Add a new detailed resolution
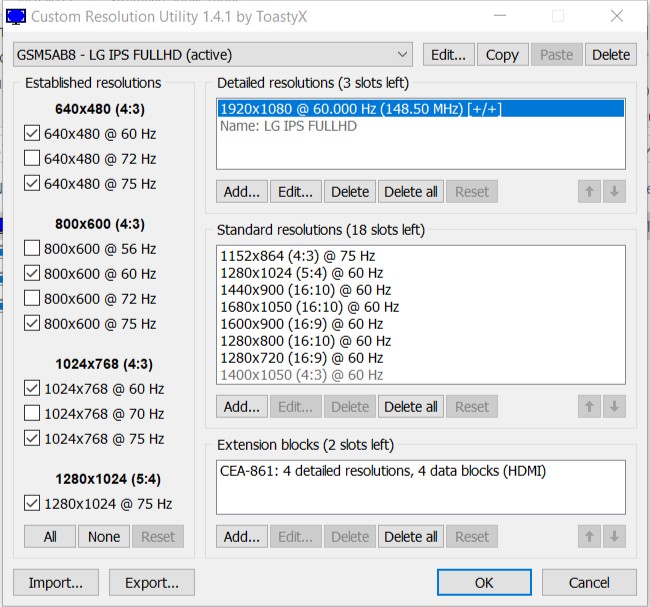The width and height of the screenshot is (650, 607). tap(241, 191)
